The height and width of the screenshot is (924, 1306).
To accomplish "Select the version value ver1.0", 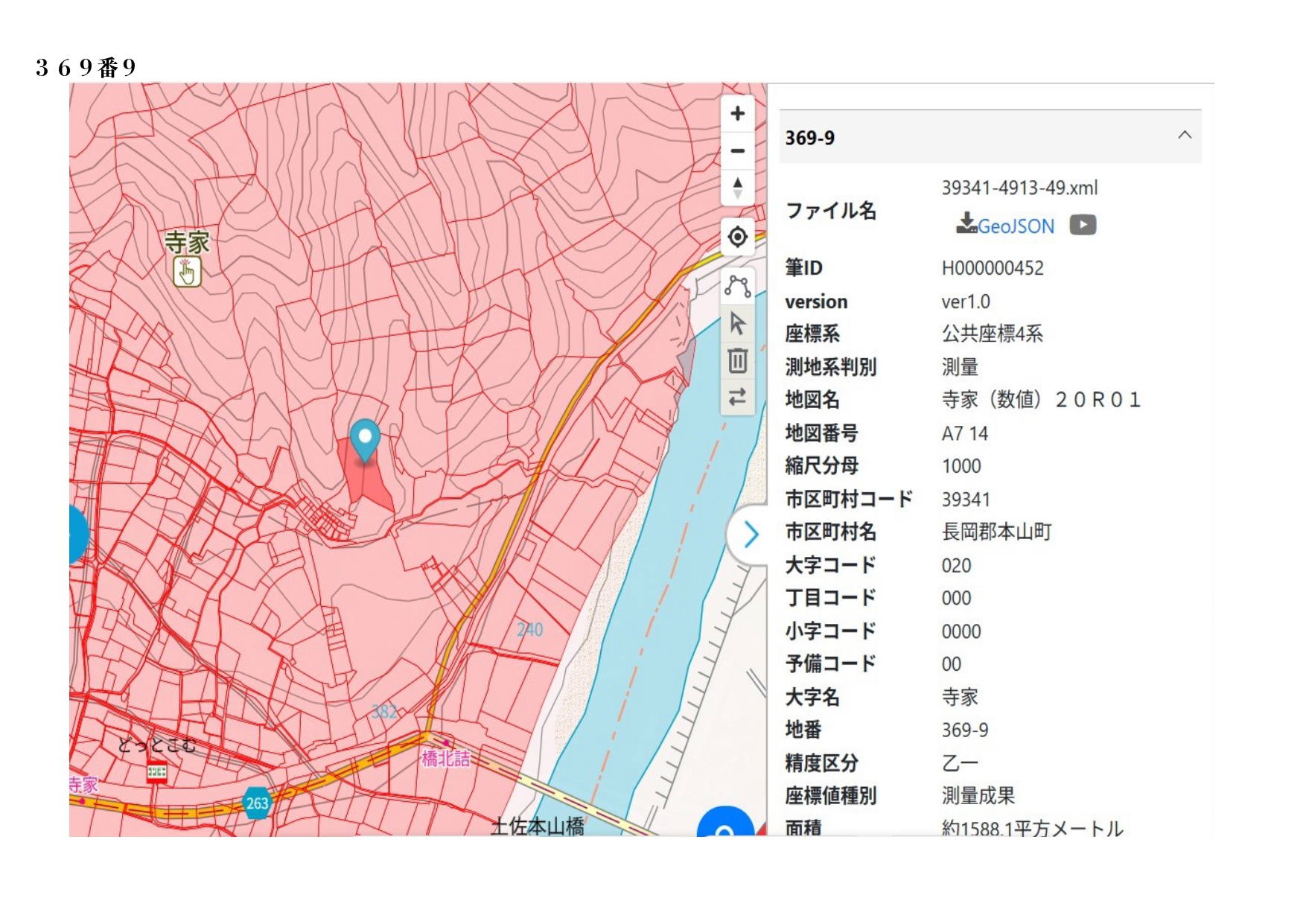I will click(966, 302).
